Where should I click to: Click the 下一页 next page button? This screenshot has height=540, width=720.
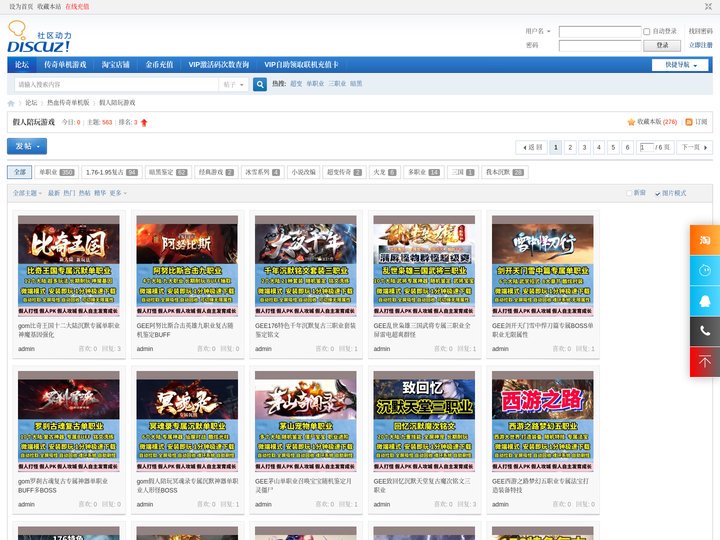(694, 147)
